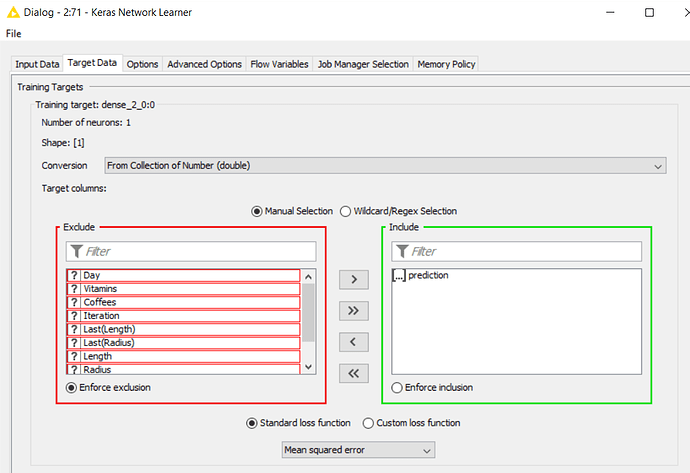Add all columns with double right arrow
Viewport: 690px width, 473px height.
click(x=354, y=311)
